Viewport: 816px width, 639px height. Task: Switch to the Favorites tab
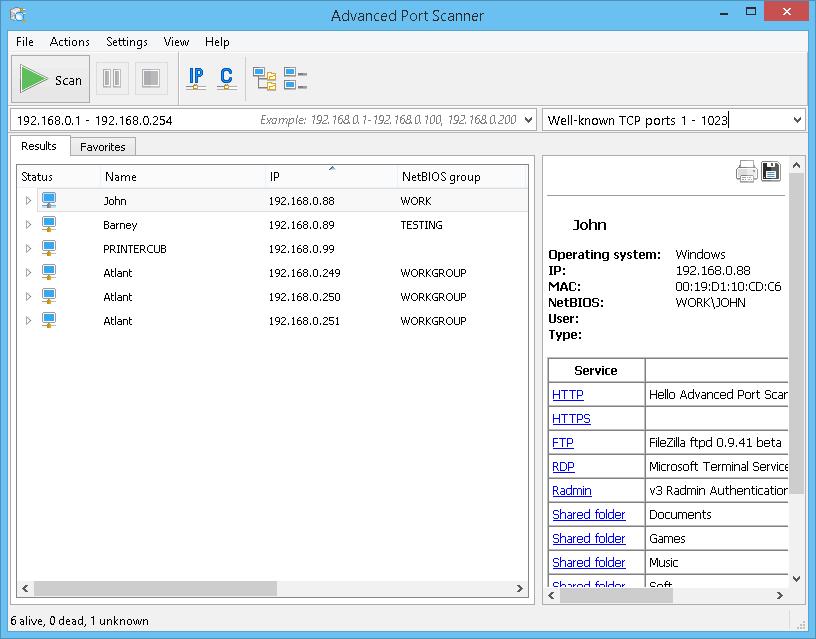[103, 147]
